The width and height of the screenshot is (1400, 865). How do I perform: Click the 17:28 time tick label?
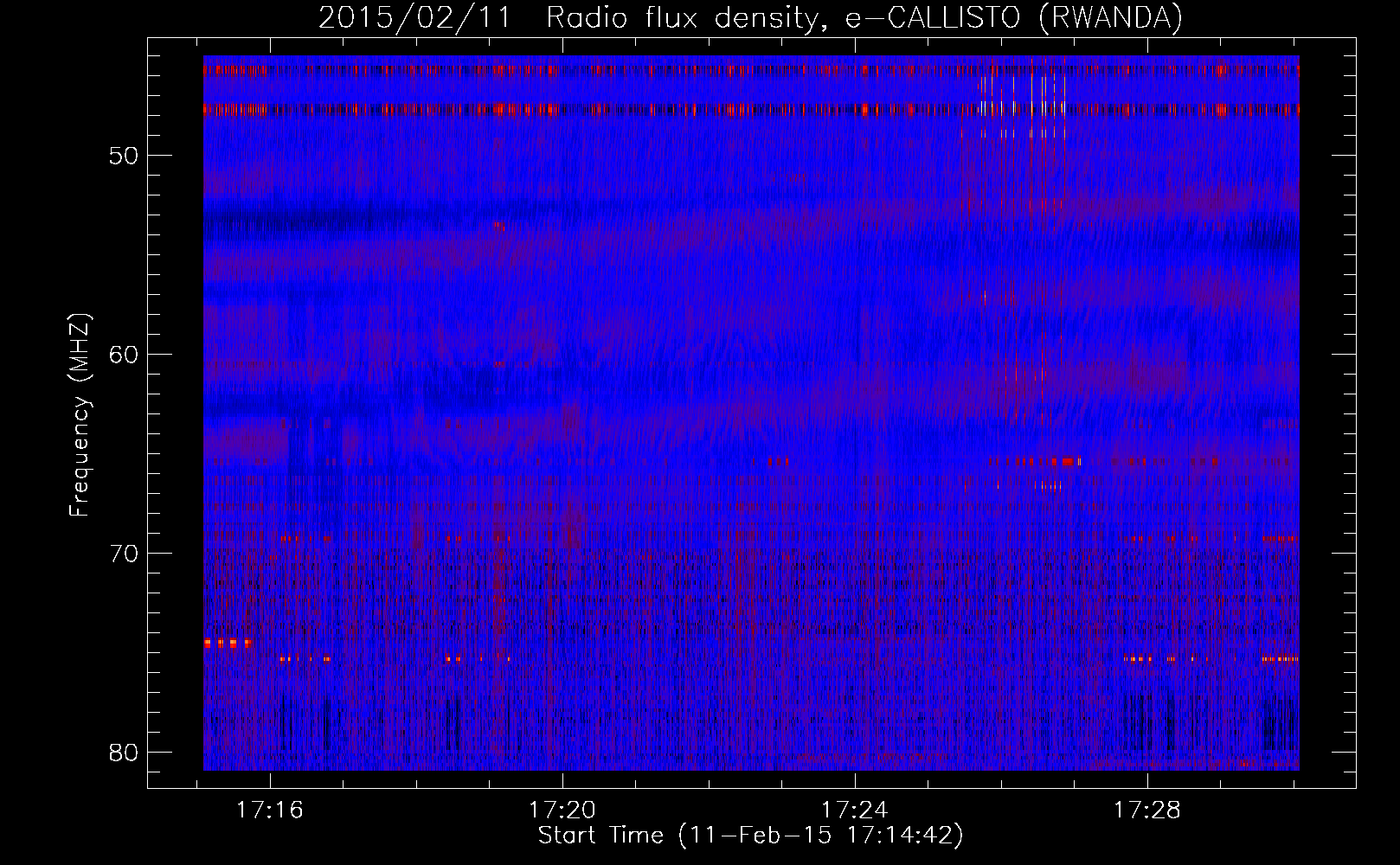tap(1146, 811)
